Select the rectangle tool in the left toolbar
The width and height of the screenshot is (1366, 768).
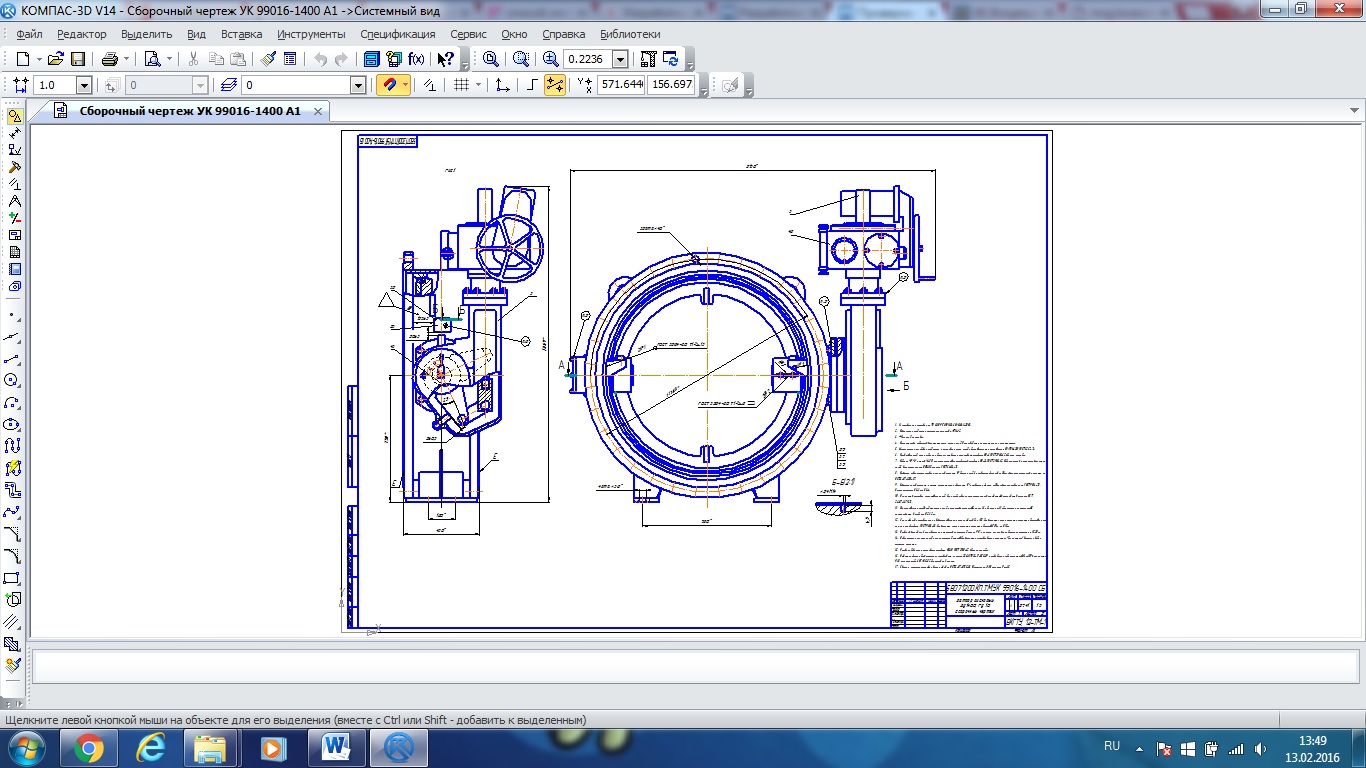[x=13, y=577]
